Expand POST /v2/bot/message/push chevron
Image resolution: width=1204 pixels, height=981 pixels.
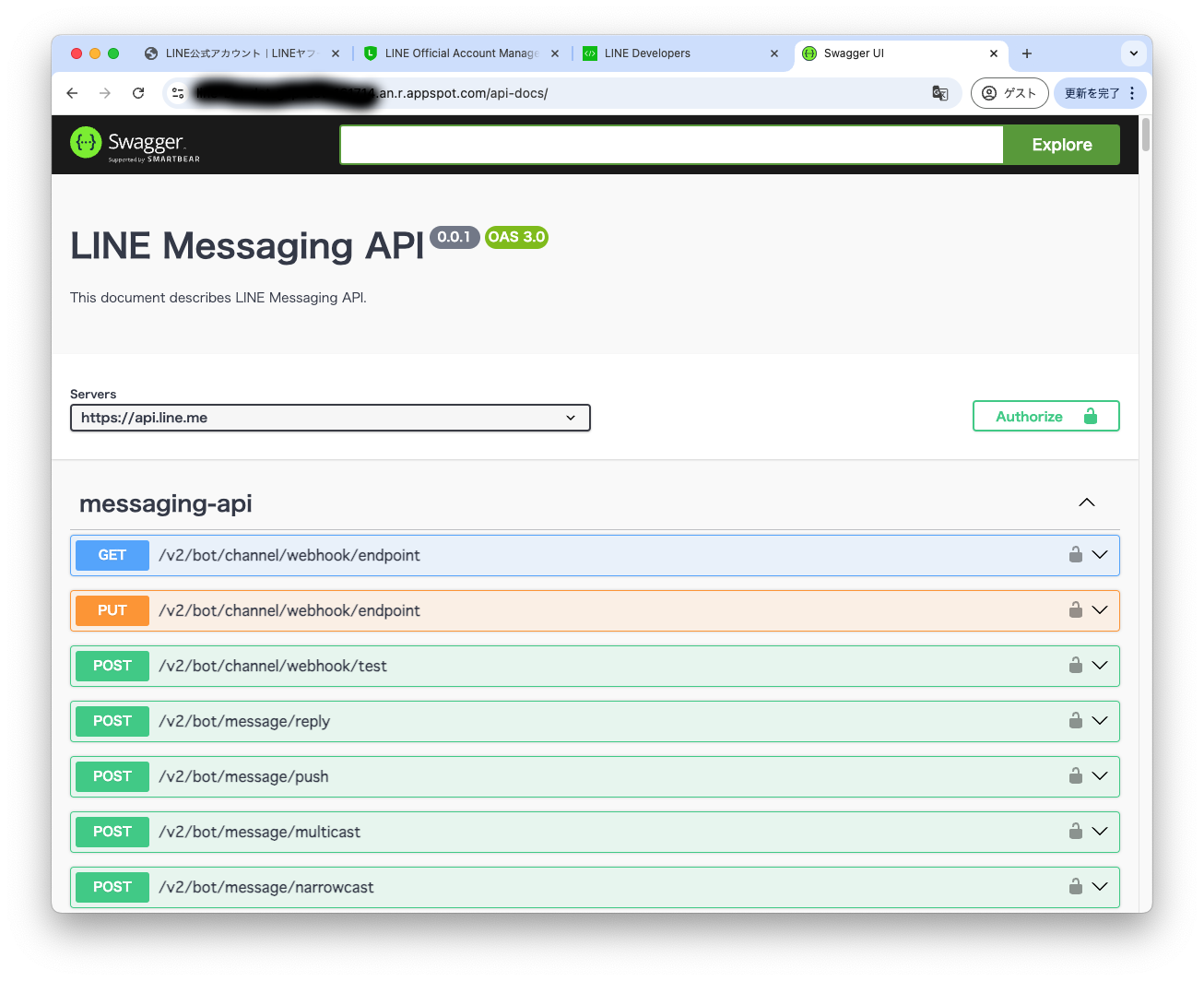(x=1100, y=776)
